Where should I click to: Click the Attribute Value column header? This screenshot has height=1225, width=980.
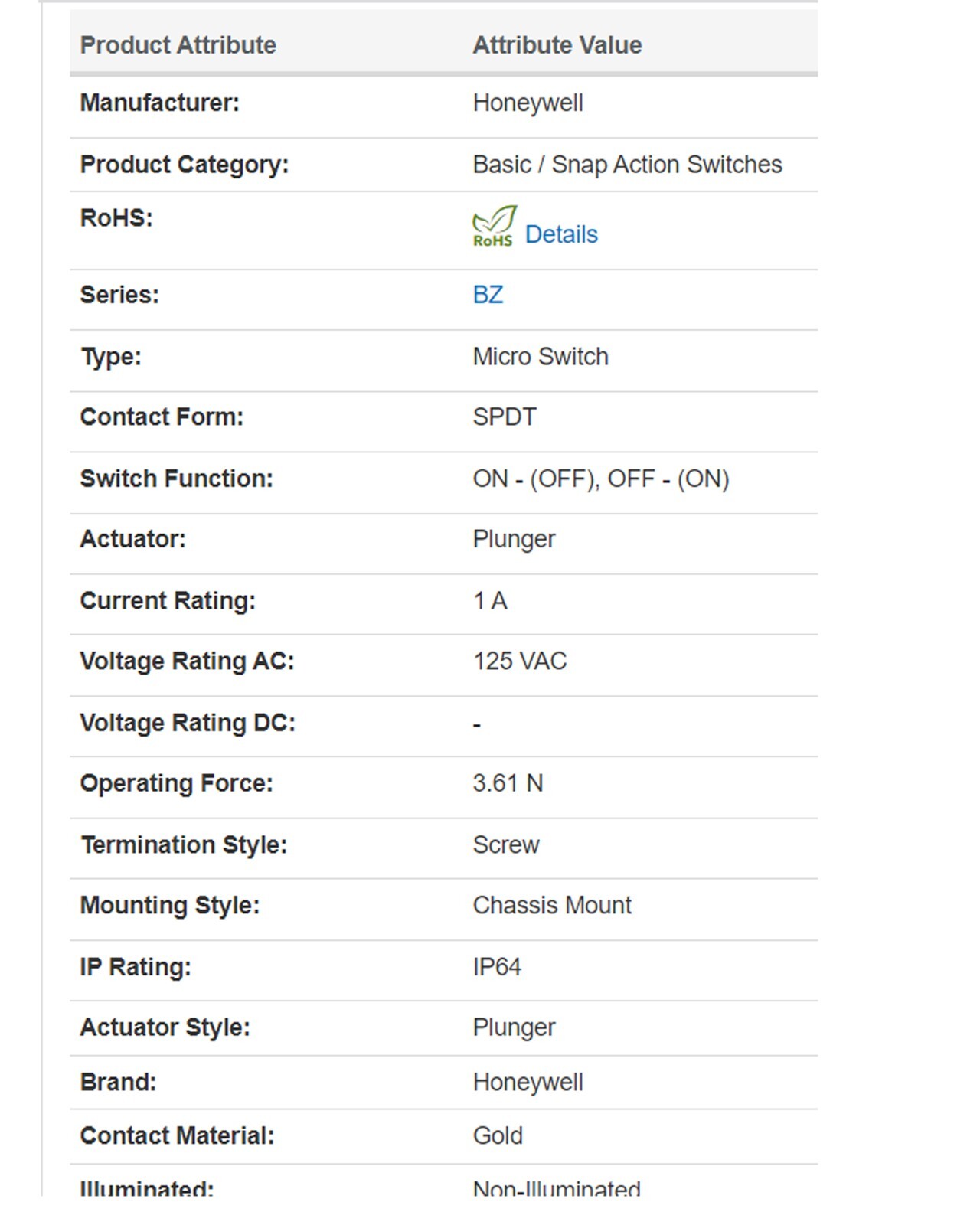(557, 45)
